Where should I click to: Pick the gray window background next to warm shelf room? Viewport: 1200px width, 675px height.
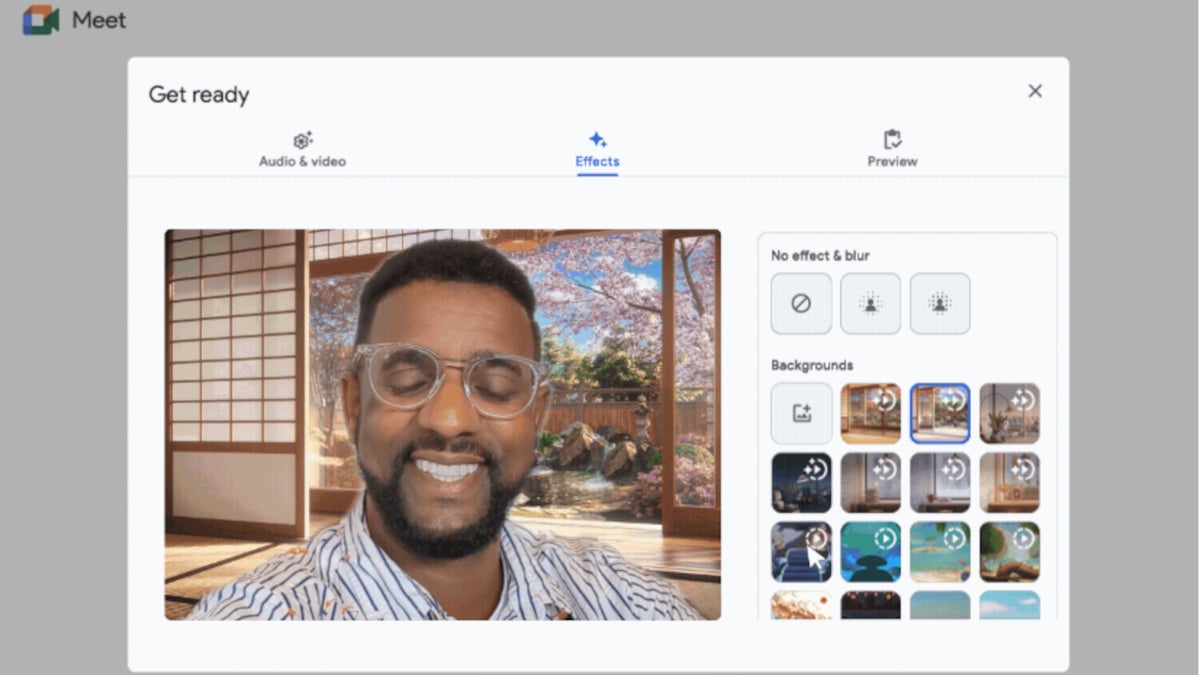click(940, 482)
